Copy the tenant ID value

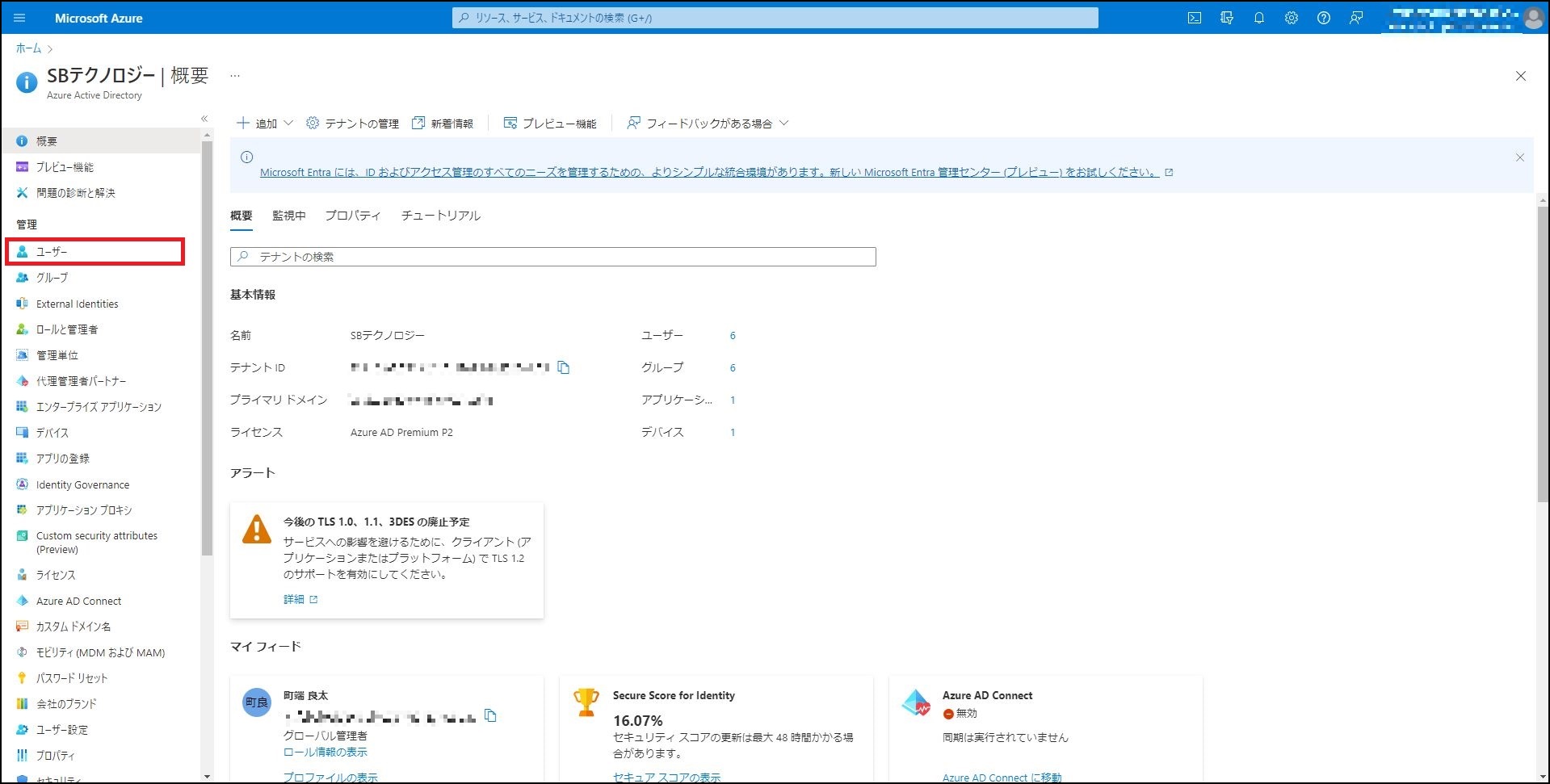(564, 367)
